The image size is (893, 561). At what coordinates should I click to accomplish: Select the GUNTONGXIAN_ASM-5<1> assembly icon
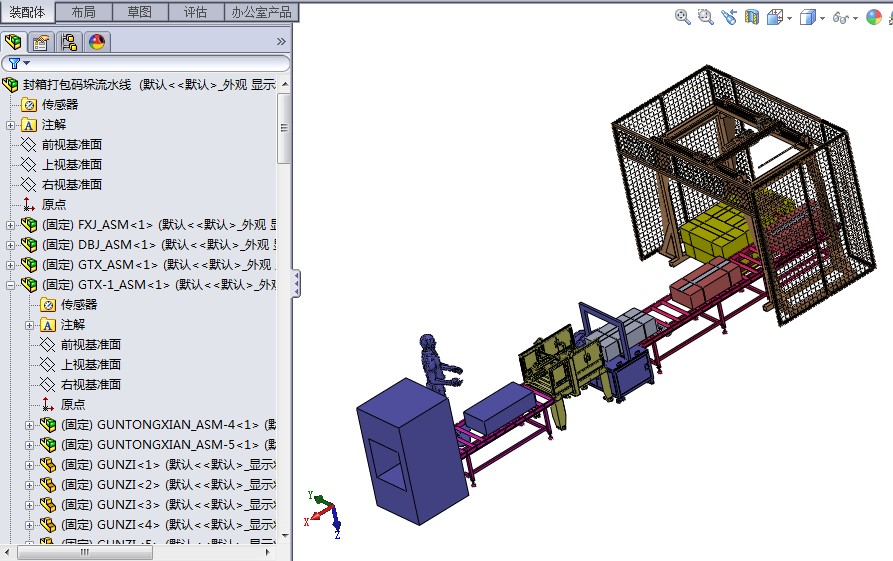[x=48, y=444]
